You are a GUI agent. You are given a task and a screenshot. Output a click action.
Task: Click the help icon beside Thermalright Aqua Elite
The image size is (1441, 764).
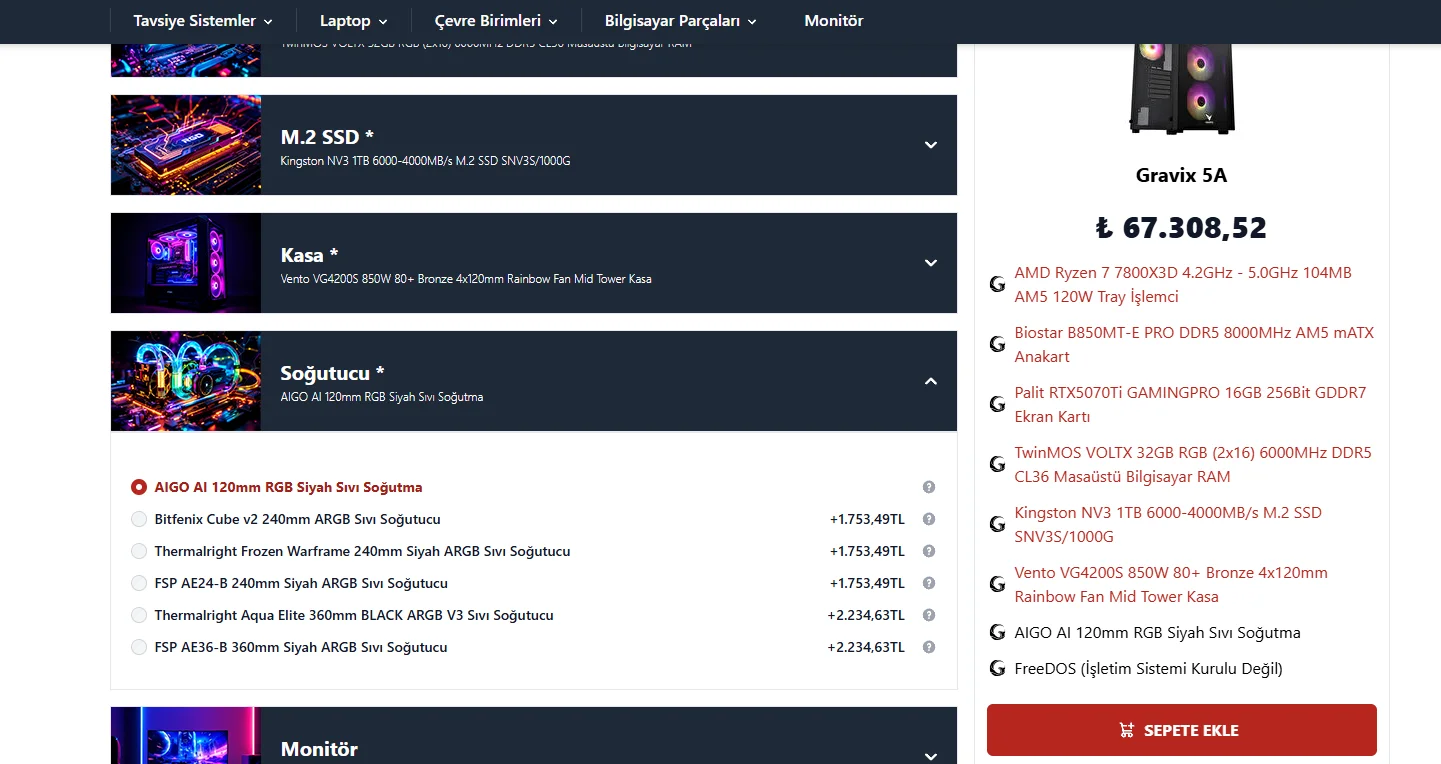(x=928, y=615)
